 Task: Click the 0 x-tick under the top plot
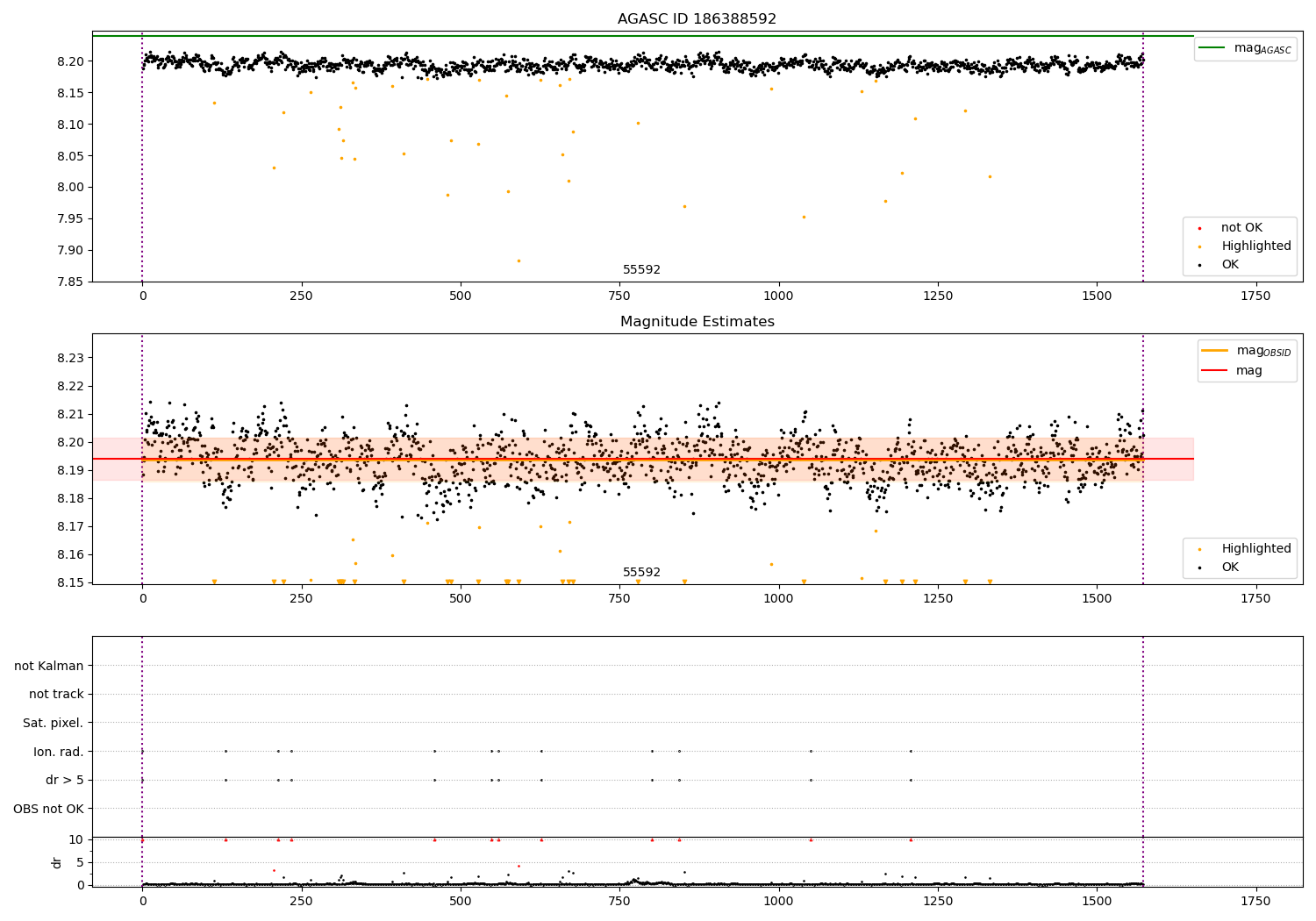pos(142,296)
